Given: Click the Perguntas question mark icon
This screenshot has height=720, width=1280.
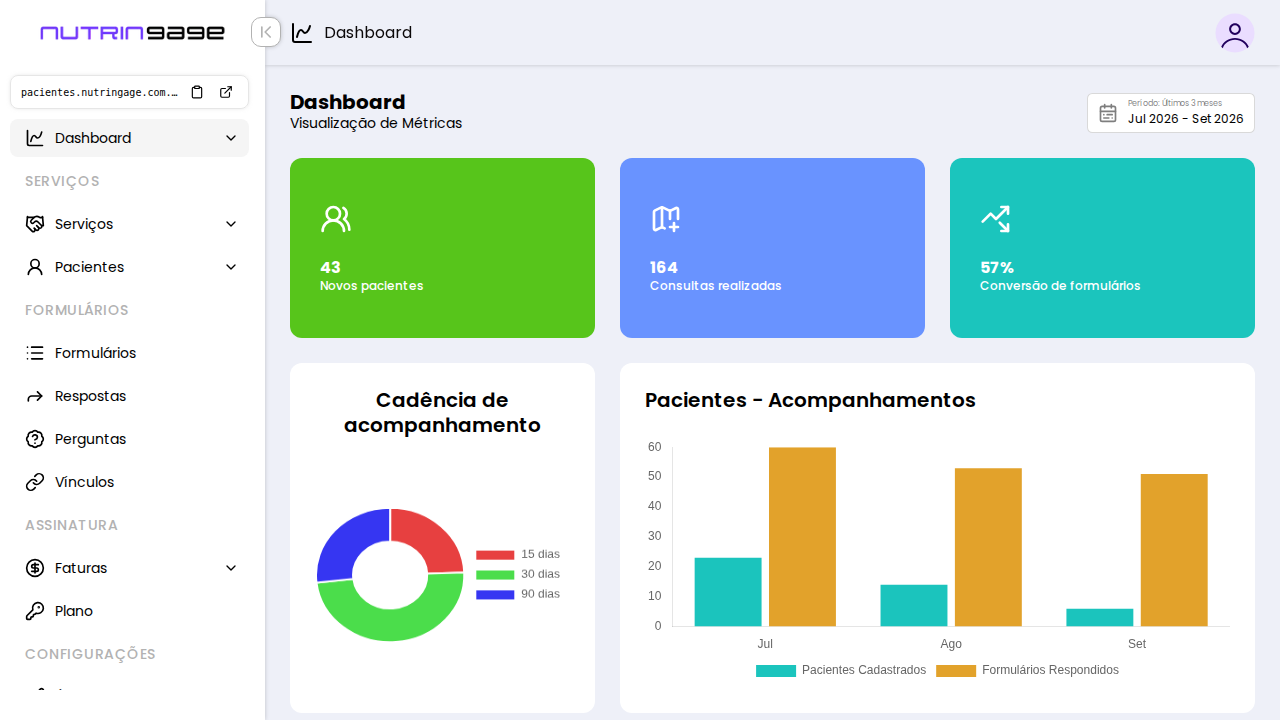Looking at the screenshot, I should click(35, 439).
